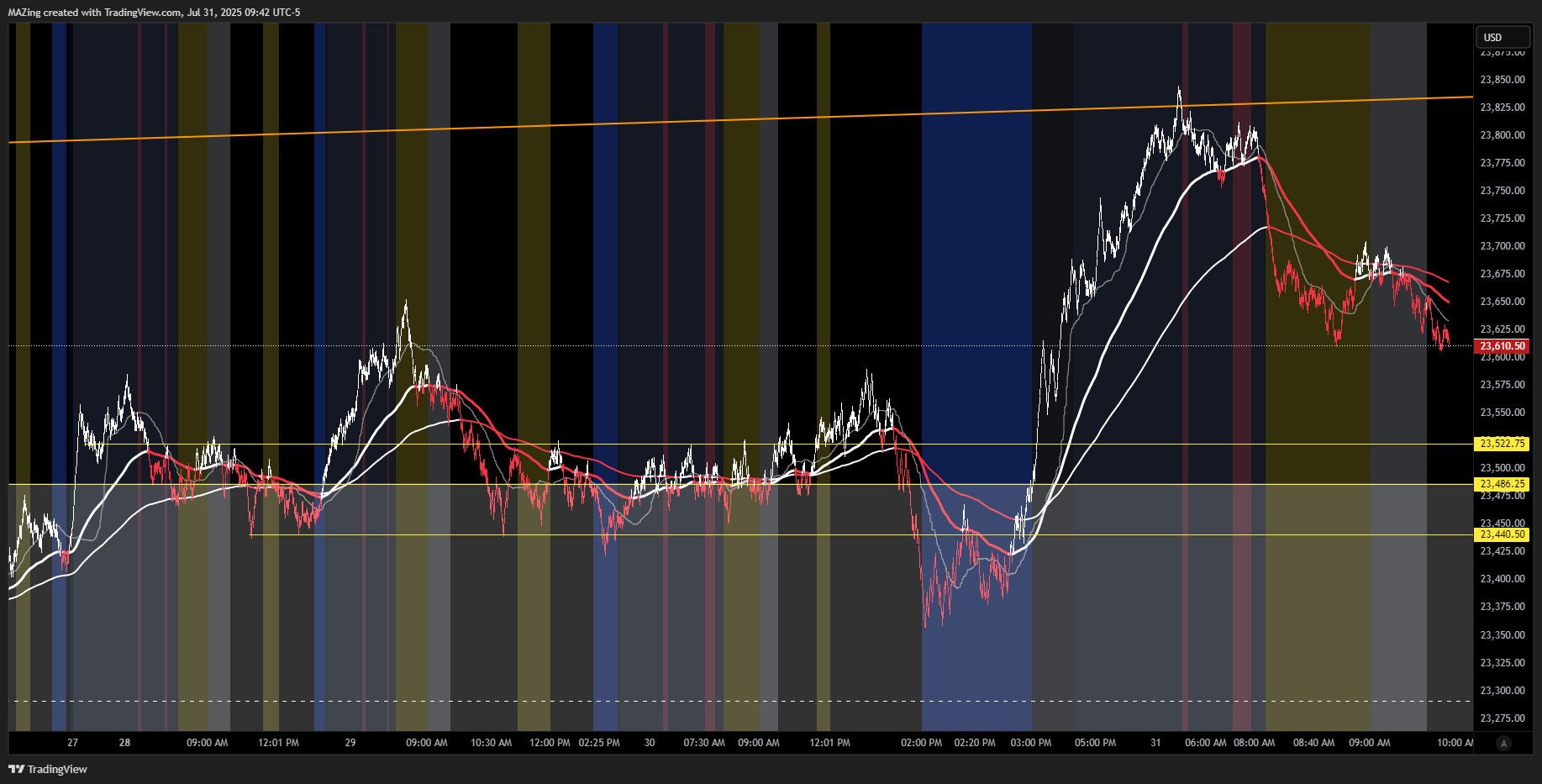Click the 23,650.00 price axis value
This screenshot has height=784, width=1542.
pyautogui.click(x=1503, y=302)
